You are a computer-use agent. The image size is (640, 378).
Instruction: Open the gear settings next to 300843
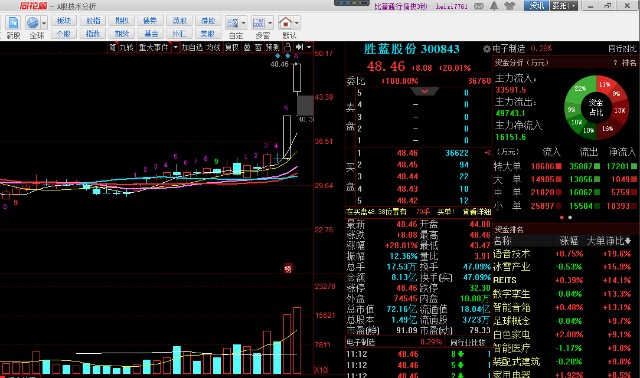487,49
